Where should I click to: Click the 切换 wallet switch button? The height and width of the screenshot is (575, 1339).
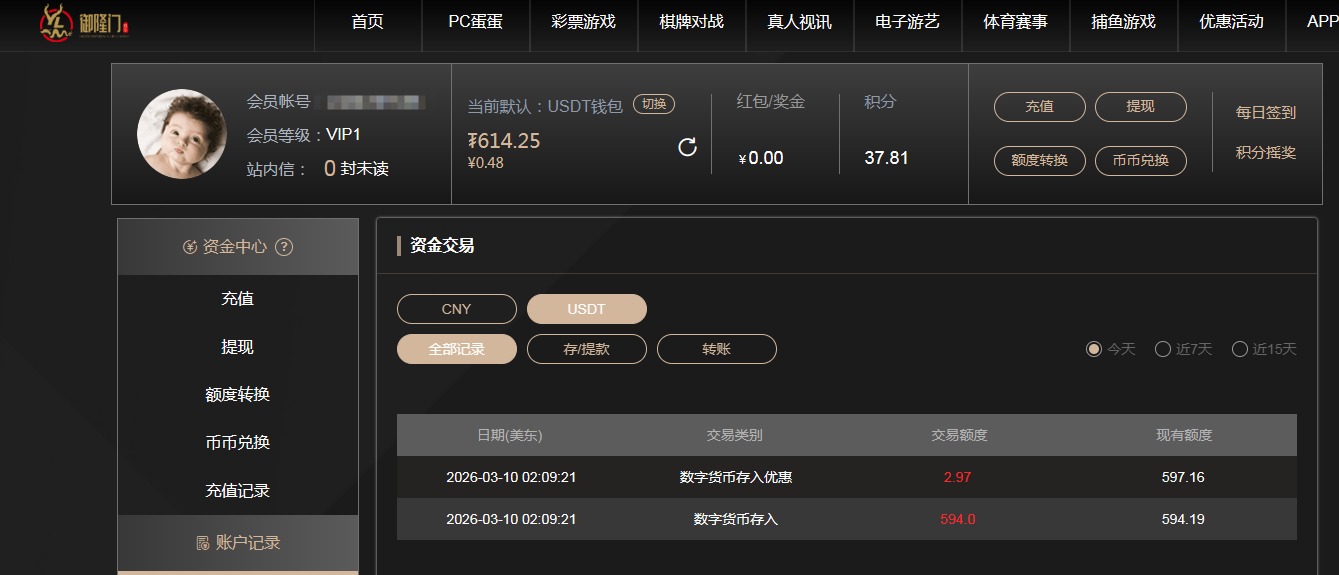point(654,104)
